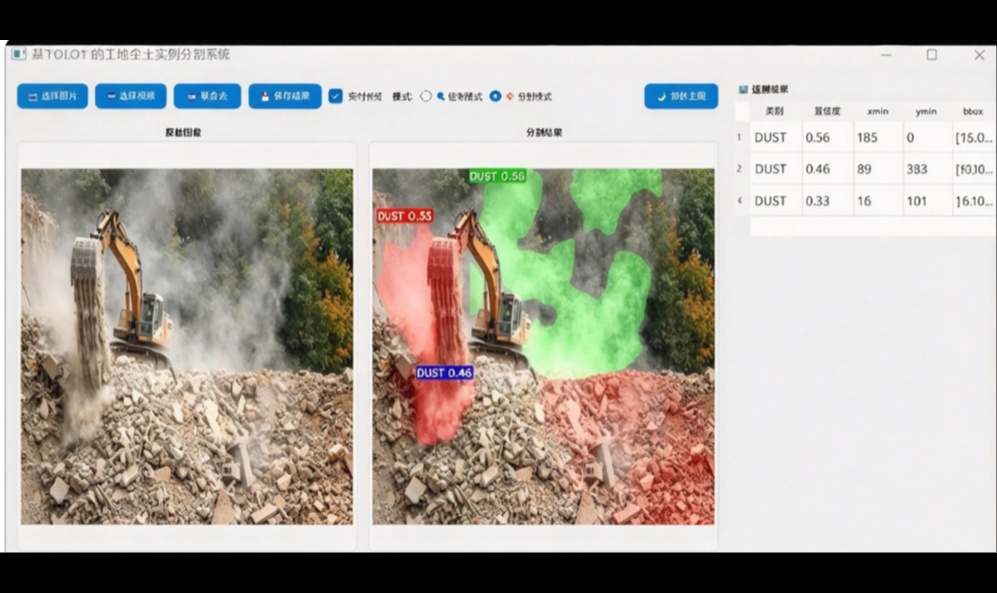Toggle the checkbox beside the save button
This screenshot has width=997, height=593.
(336, 96)
